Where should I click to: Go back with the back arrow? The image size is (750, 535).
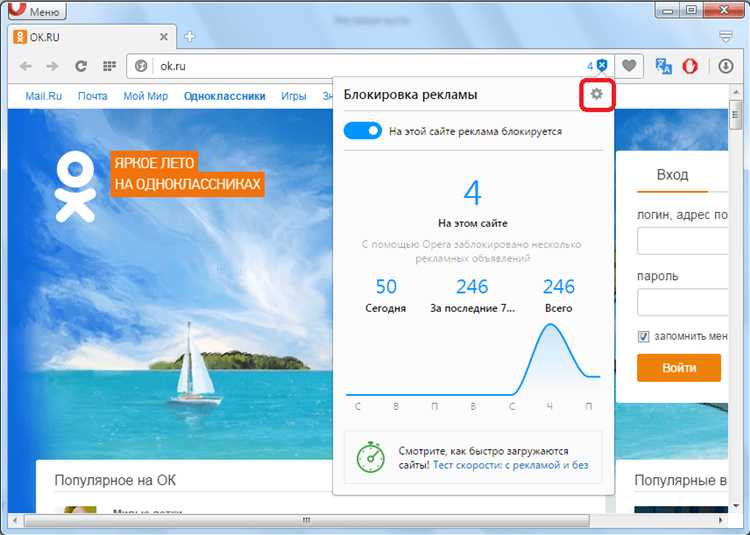[26, 66]
